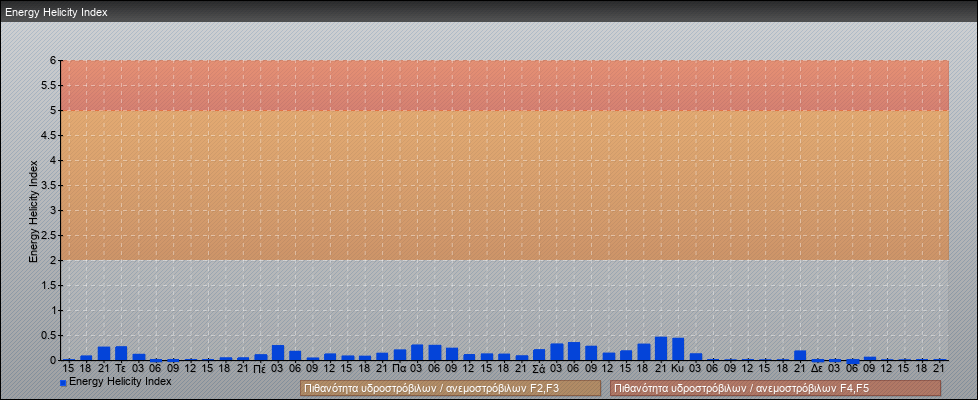Click the Energy Helicity Index legend label
The height and width of the screenshot is (400, 978).
tap(120, 381)
